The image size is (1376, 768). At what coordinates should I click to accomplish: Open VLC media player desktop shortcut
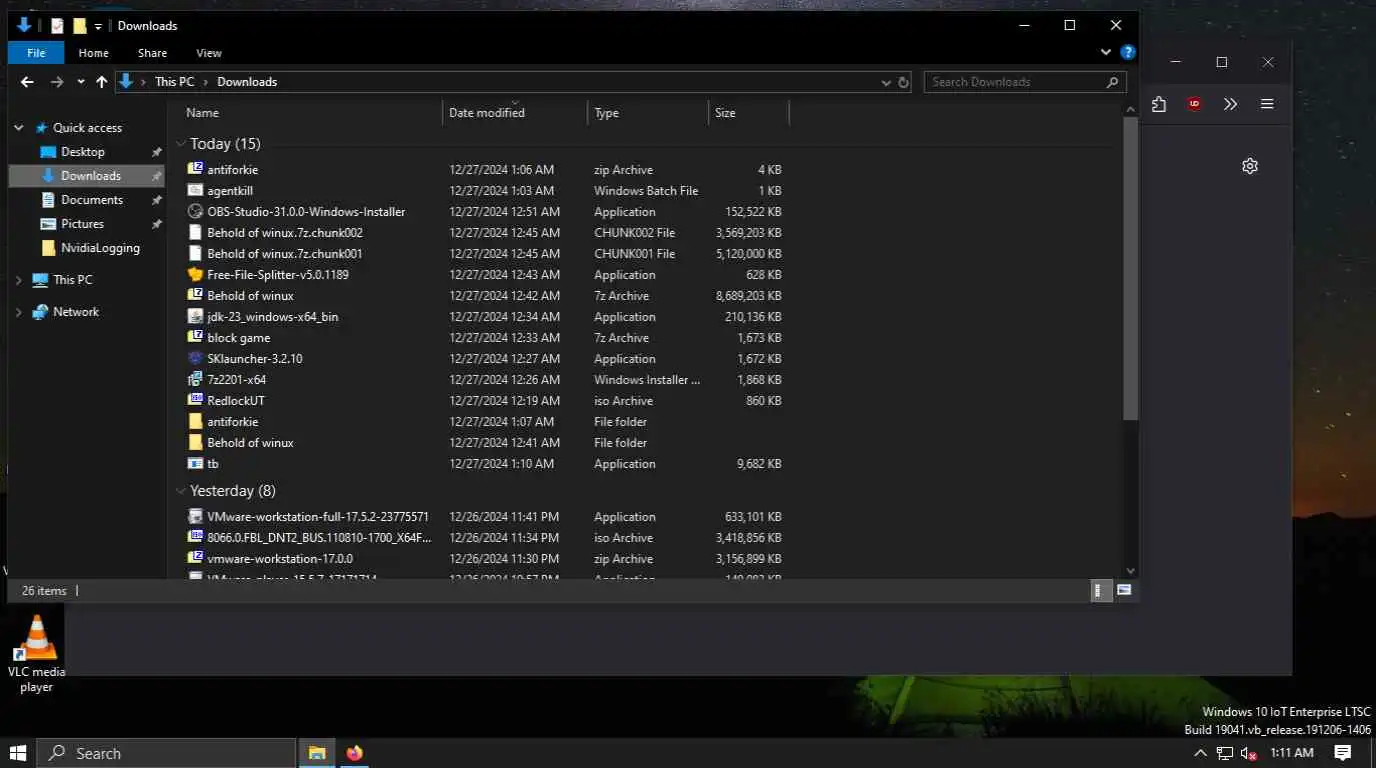tap(37, 654)
